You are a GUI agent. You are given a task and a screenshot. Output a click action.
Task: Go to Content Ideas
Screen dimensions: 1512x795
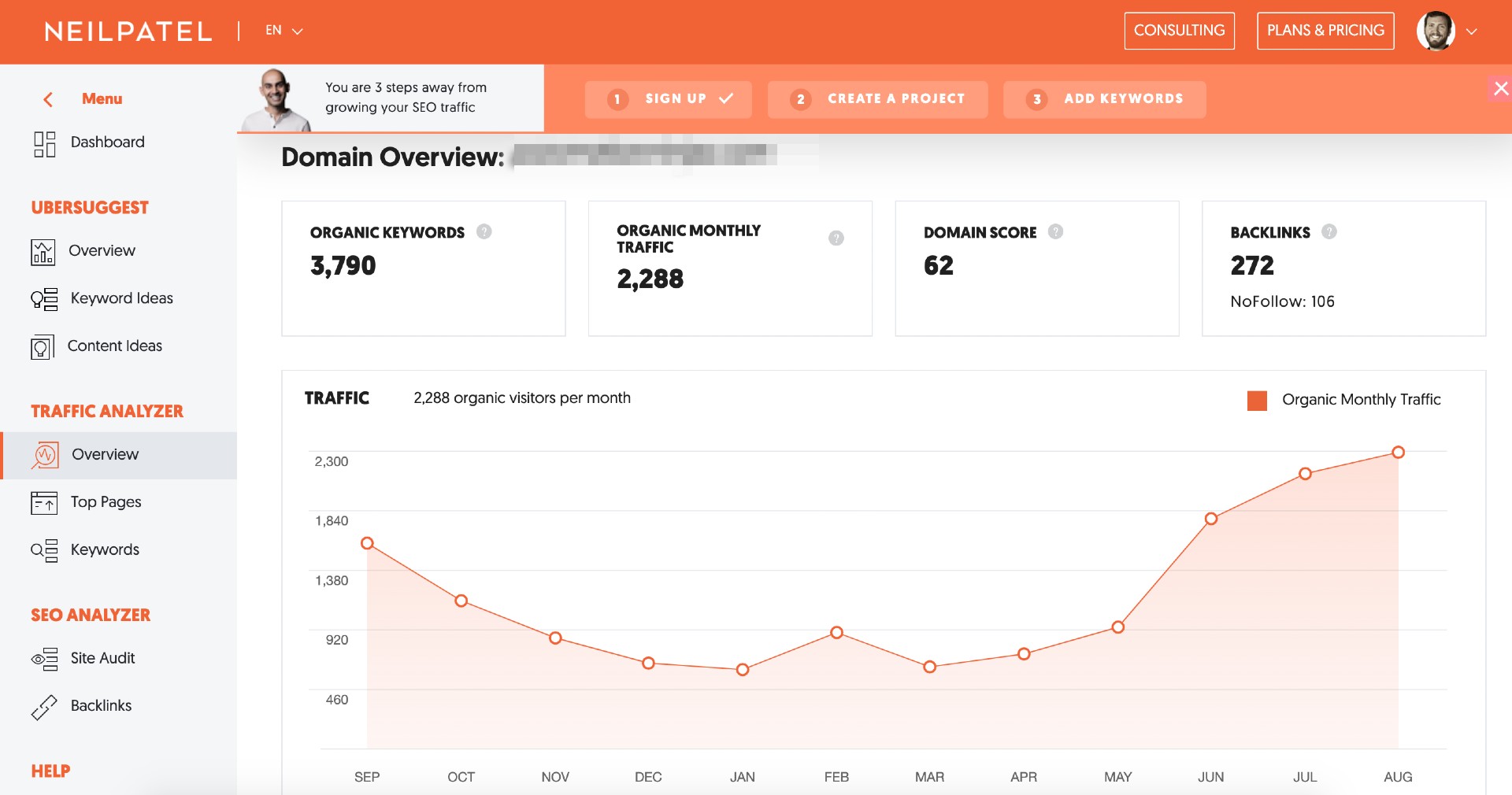[115, 346]
